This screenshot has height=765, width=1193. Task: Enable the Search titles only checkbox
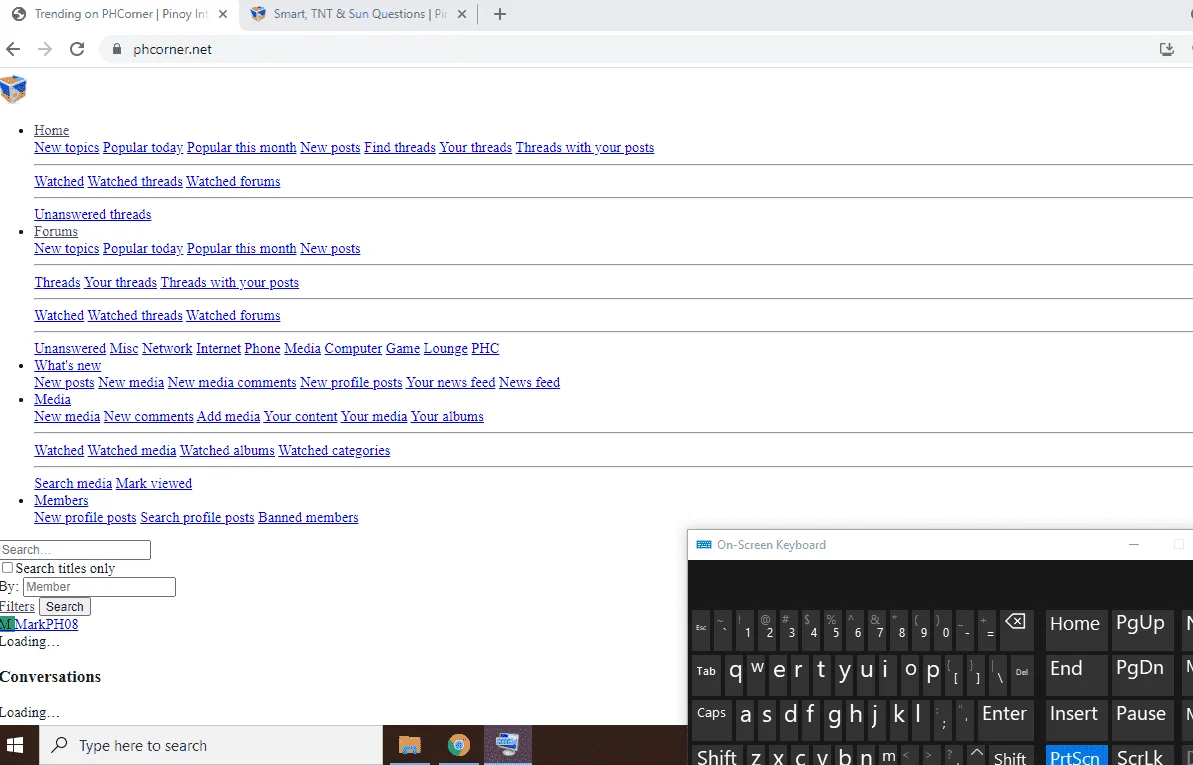[x=8, y=568]
